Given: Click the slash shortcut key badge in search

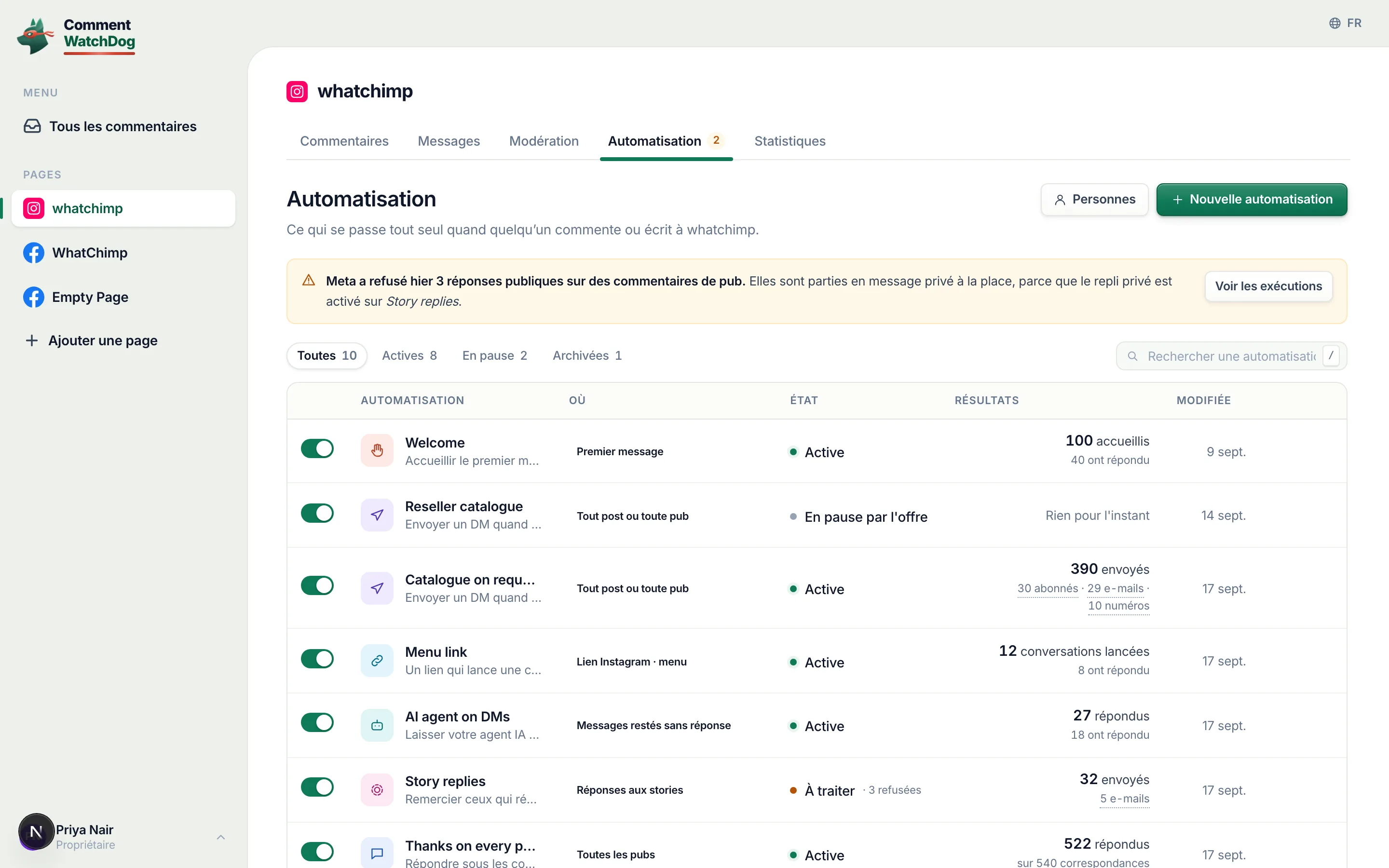Looking at the screenshot, I should click(x=1331, y=356).
